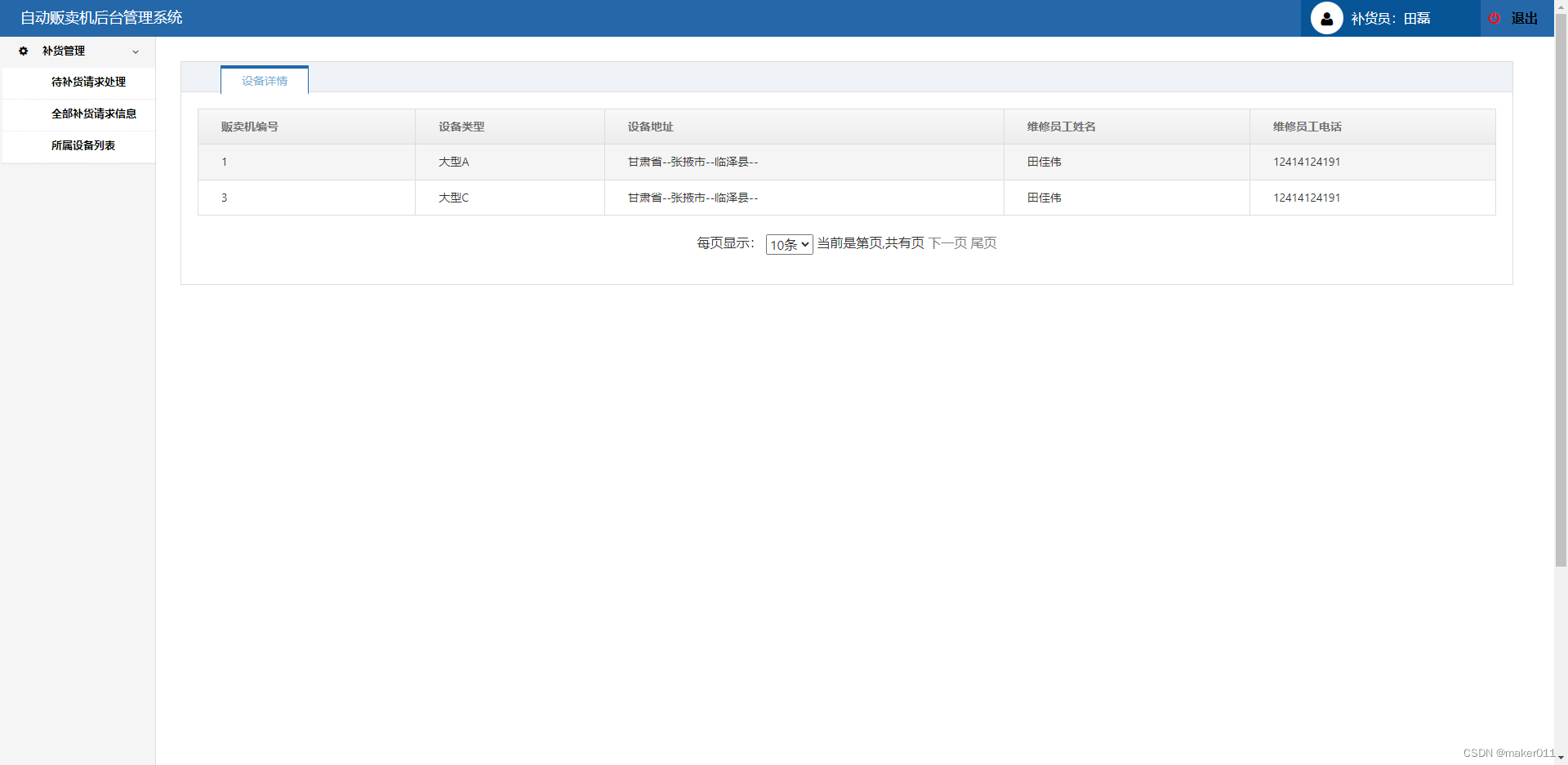The height and width of the screenshot is (765, 1568).
Task: Open the 10条 page size dropdown
Action: 789,244
